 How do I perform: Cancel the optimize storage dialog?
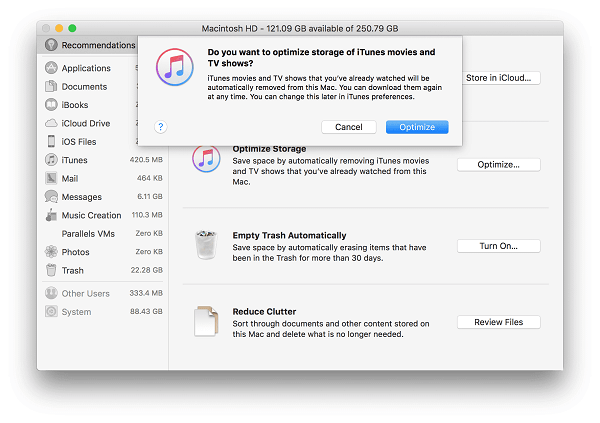pyautogui.click(x=349, y=127)
